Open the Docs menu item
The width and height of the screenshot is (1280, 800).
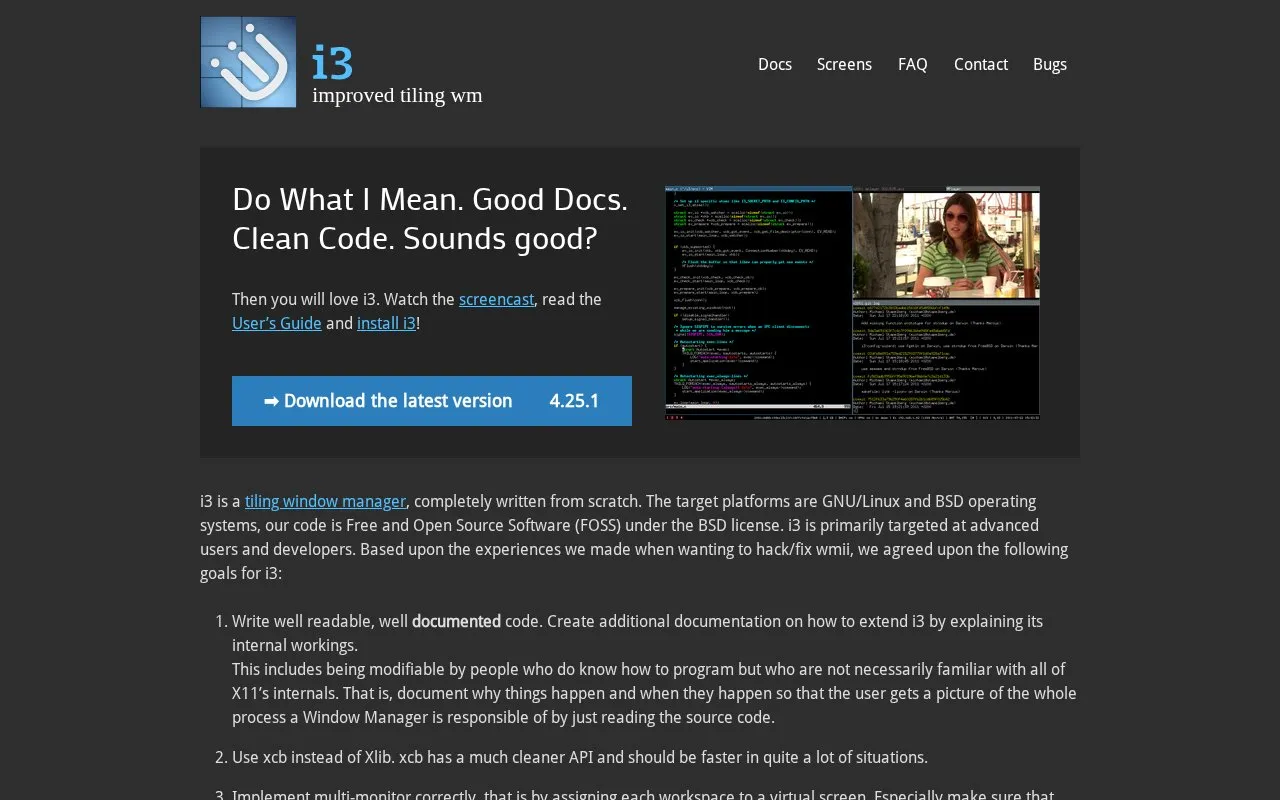pos(775,64)
